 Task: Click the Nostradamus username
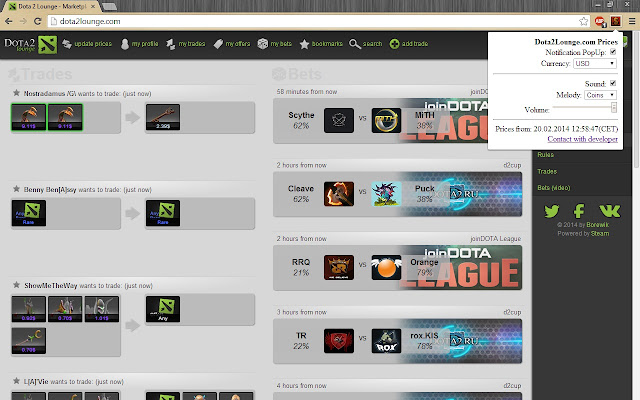pyautogui.click(x=49, y=93)
